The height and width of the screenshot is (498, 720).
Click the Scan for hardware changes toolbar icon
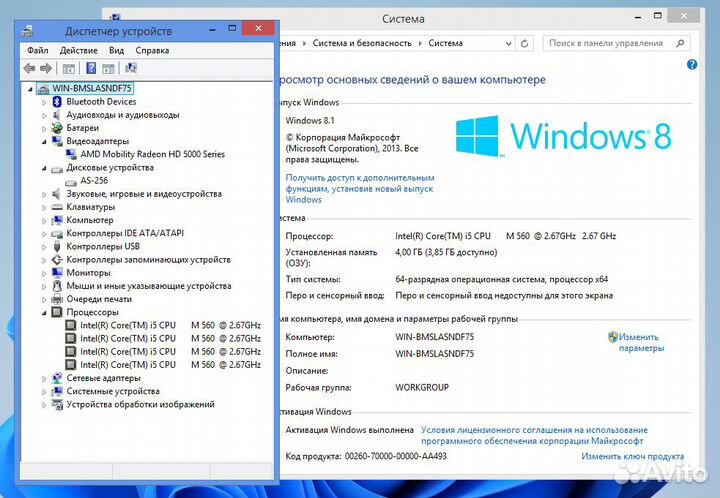click(131, 68)
